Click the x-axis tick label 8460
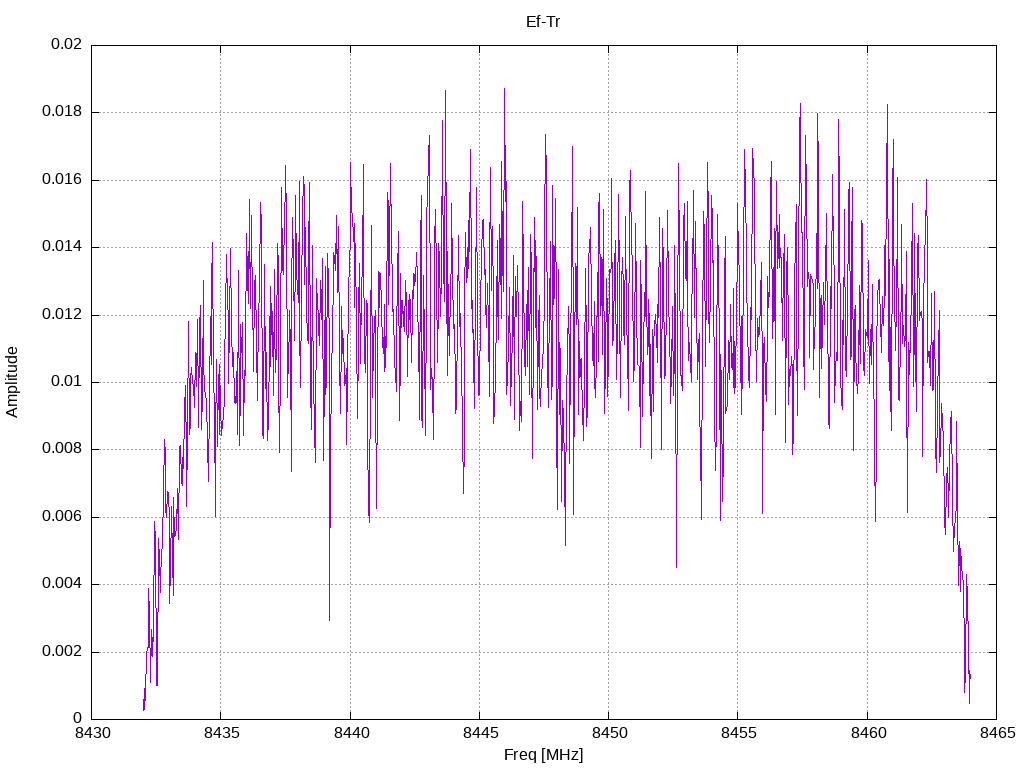 [869, 733]
